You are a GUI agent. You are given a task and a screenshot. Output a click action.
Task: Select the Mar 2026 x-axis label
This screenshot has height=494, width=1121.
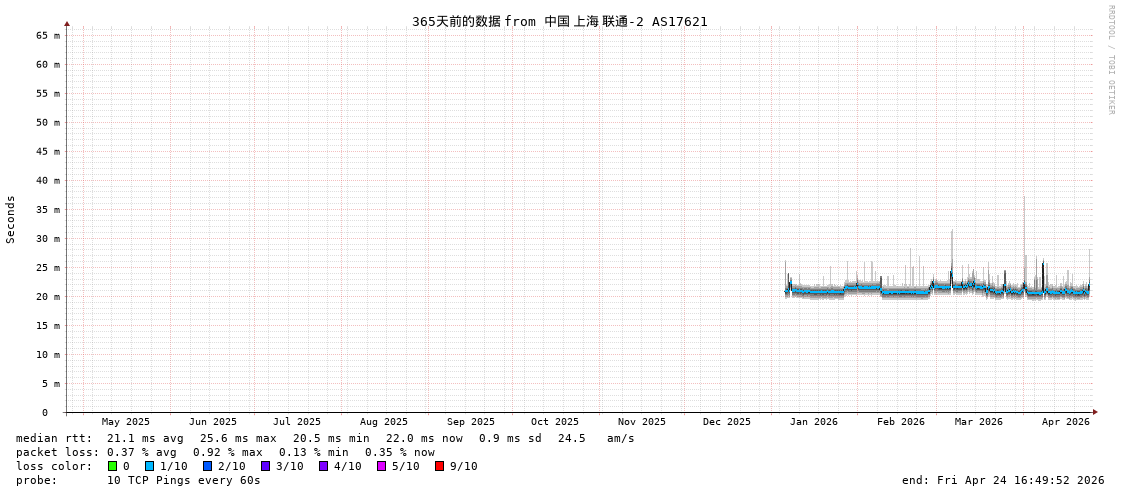point(978,422)
